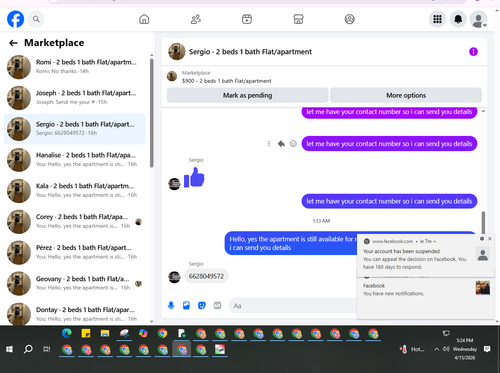Screen dimensions: 500x373
Task: Go to the Home feed icon
Action: (144, 19)
